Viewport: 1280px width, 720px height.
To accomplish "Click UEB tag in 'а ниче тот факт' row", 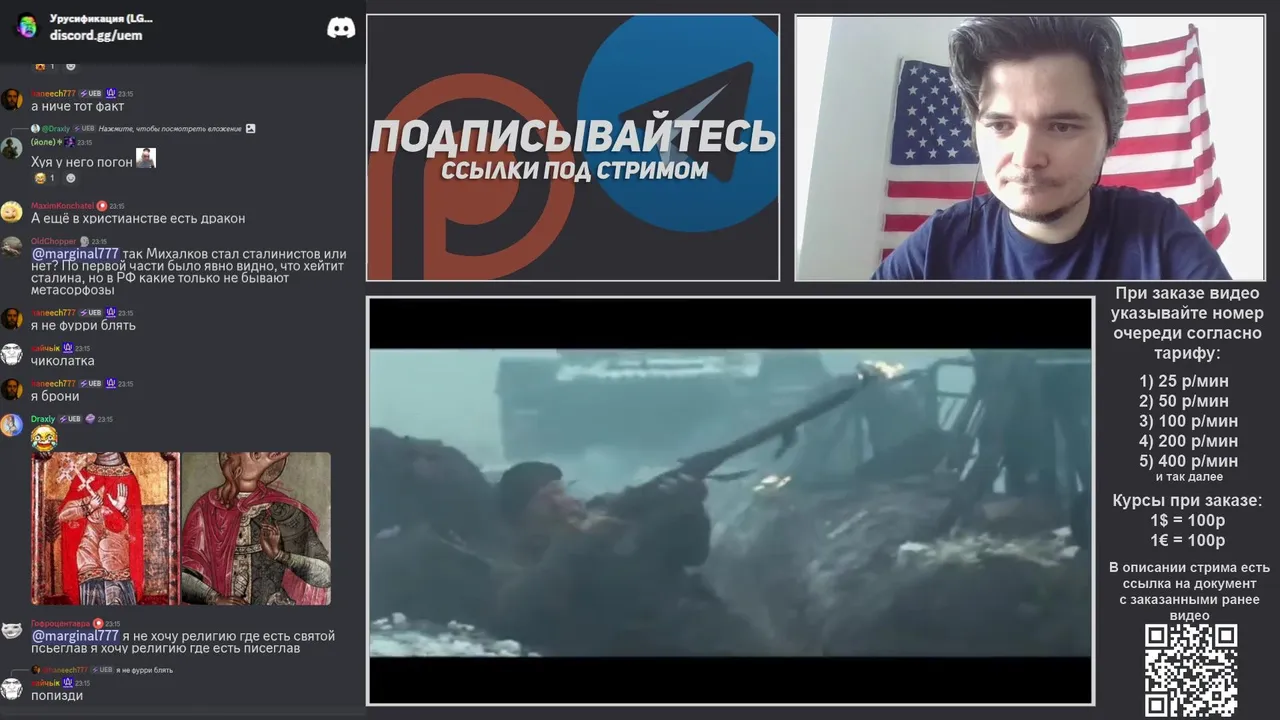I will coord(91,93).
